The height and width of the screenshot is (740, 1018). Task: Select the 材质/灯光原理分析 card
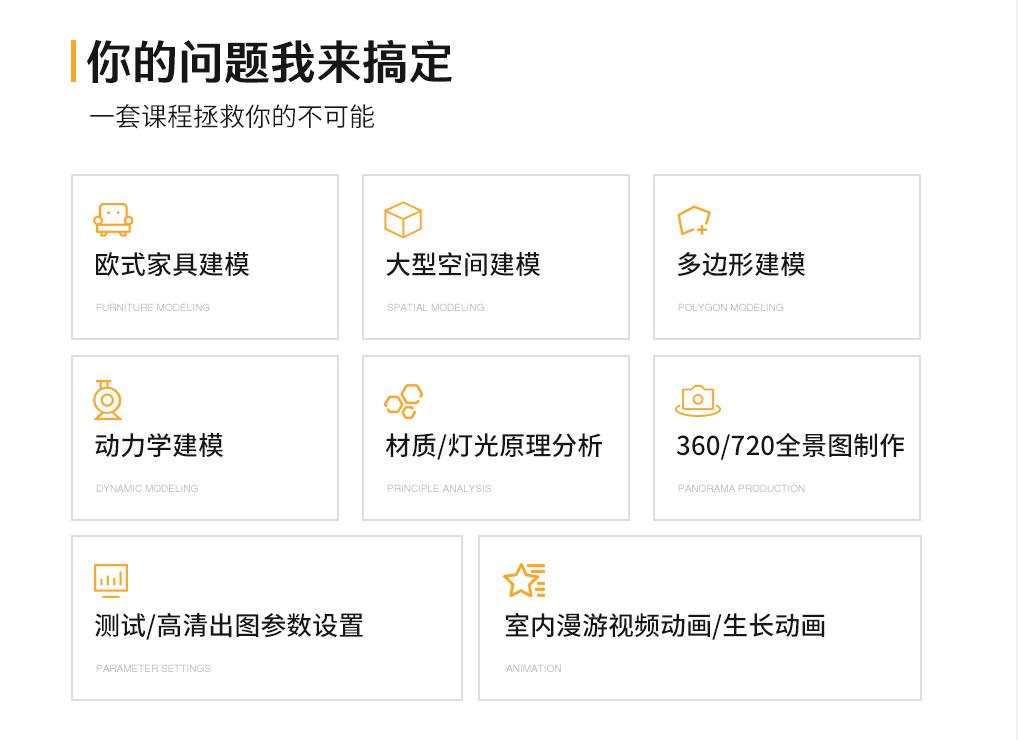point(493,446)
